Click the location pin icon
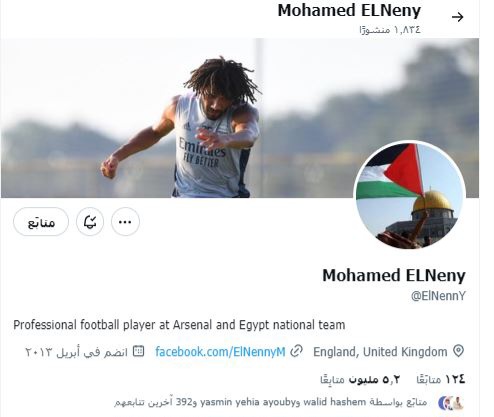The height and width of the screenshot is (417, 494). point(459,351)
